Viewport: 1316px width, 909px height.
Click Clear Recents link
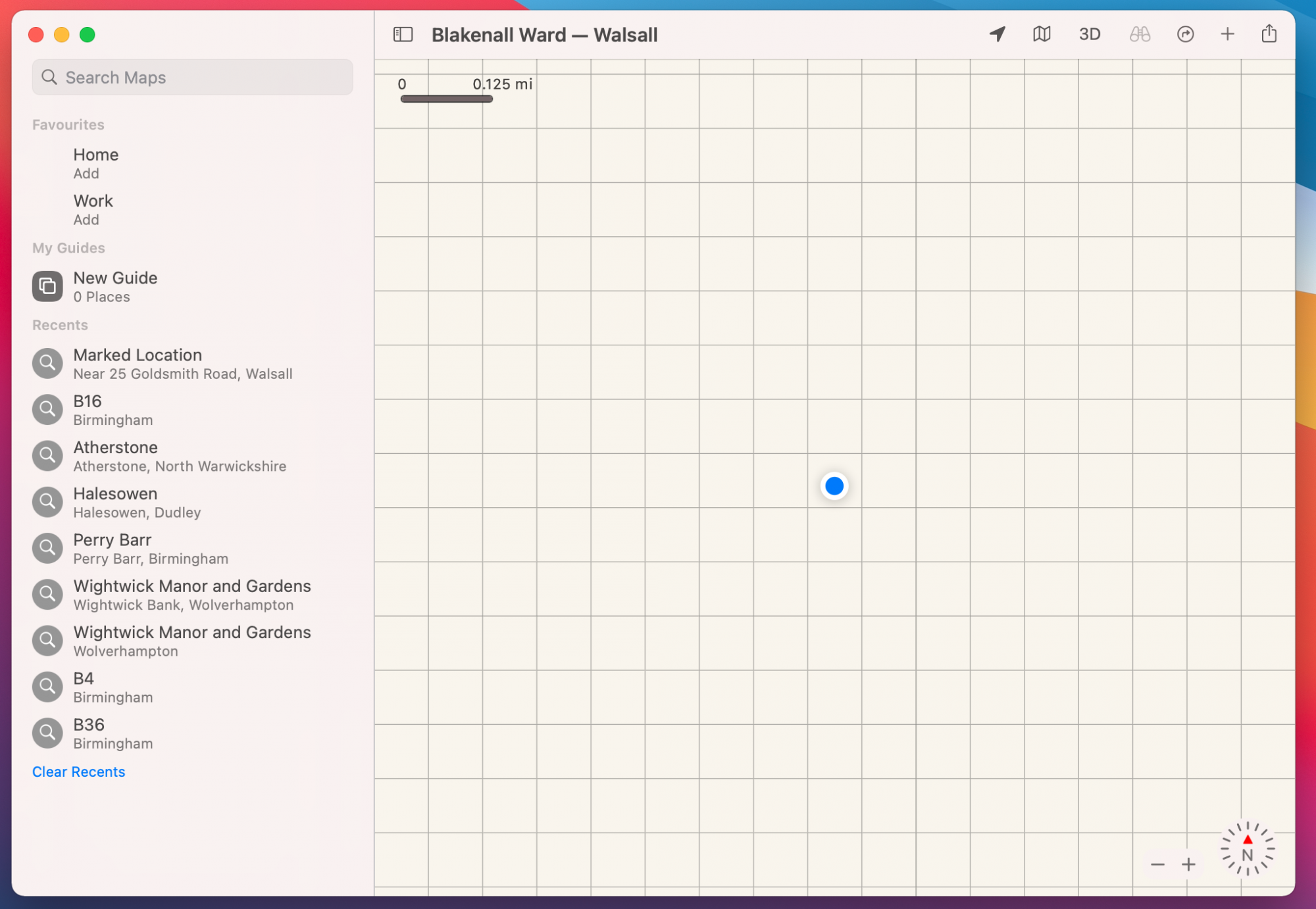[78, 772]
